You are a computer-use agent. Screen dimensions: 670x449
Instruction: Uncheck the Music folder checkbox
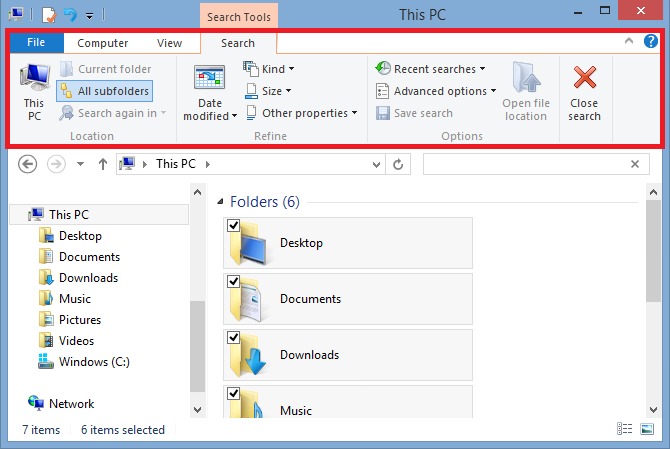click(x=233, y=393)
